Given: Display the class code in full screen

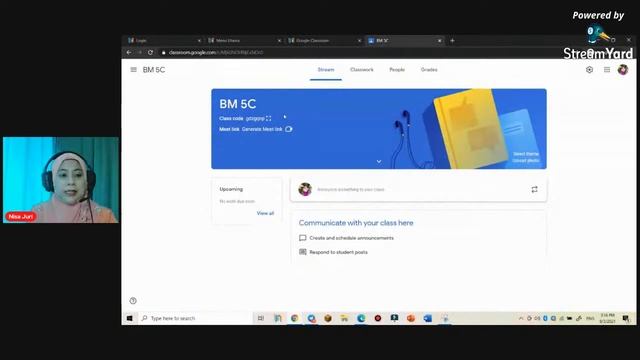Looking at the screenshot, I should (269, 118).
